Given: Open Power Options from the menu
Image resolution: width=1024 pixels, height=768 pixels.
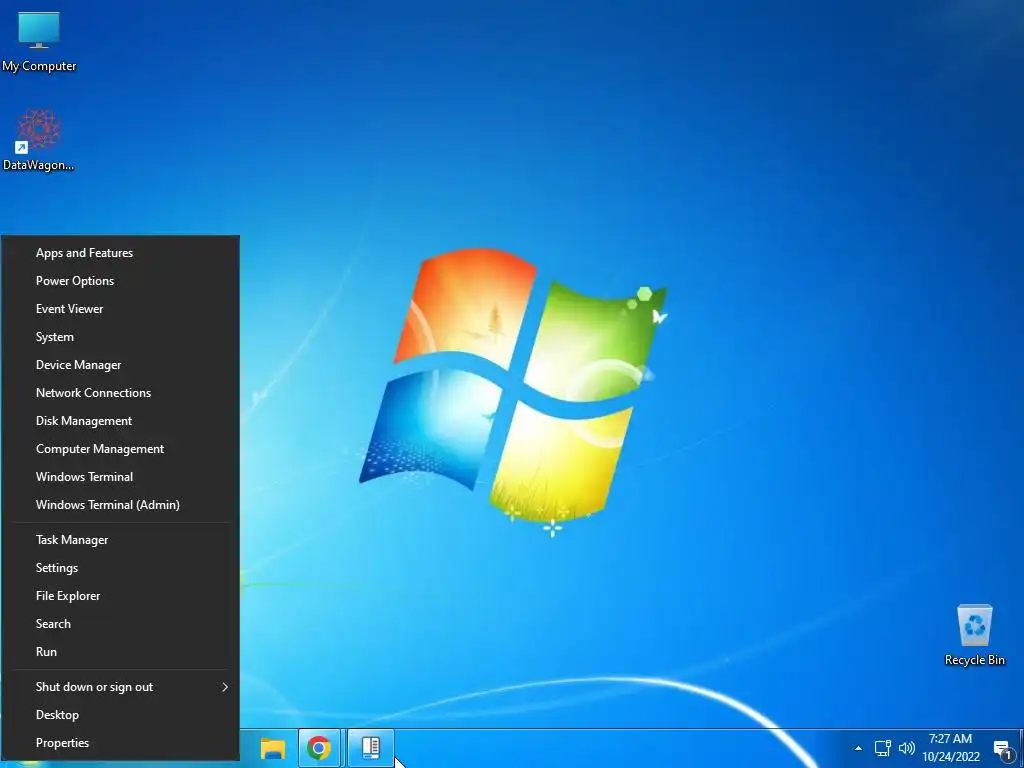Looking at the screenshot, I should pyautogui.click(x=121, y=281).
